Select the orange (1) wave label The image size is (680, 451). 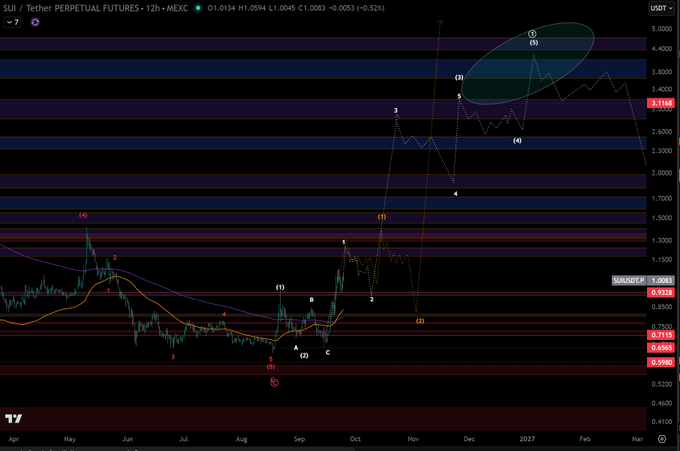(x=382, y=216)
